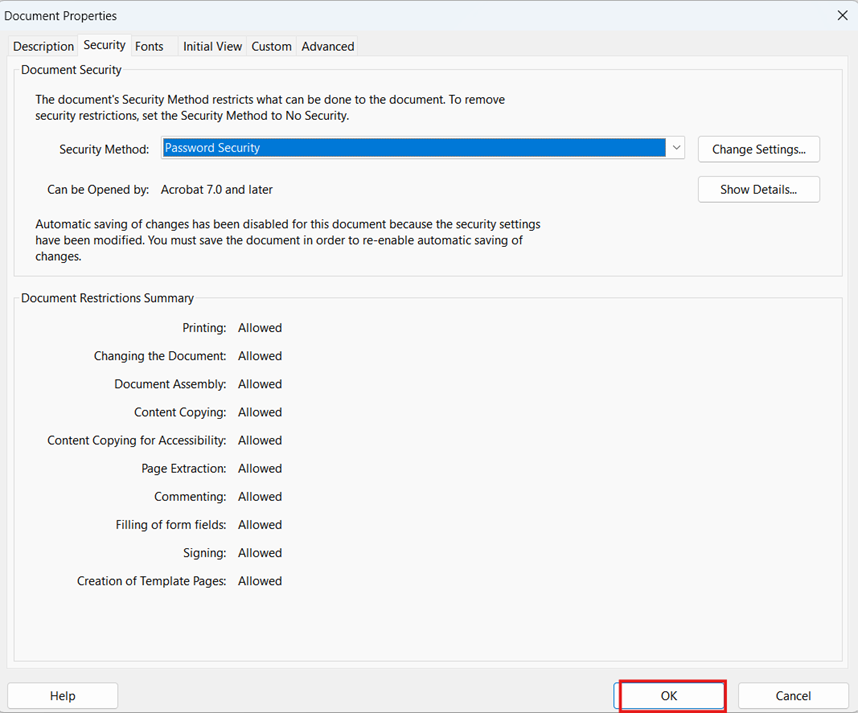Screen dimensions: 858x713
Task: Click the Document Properties window title
Action: click(x=60, y=16)
